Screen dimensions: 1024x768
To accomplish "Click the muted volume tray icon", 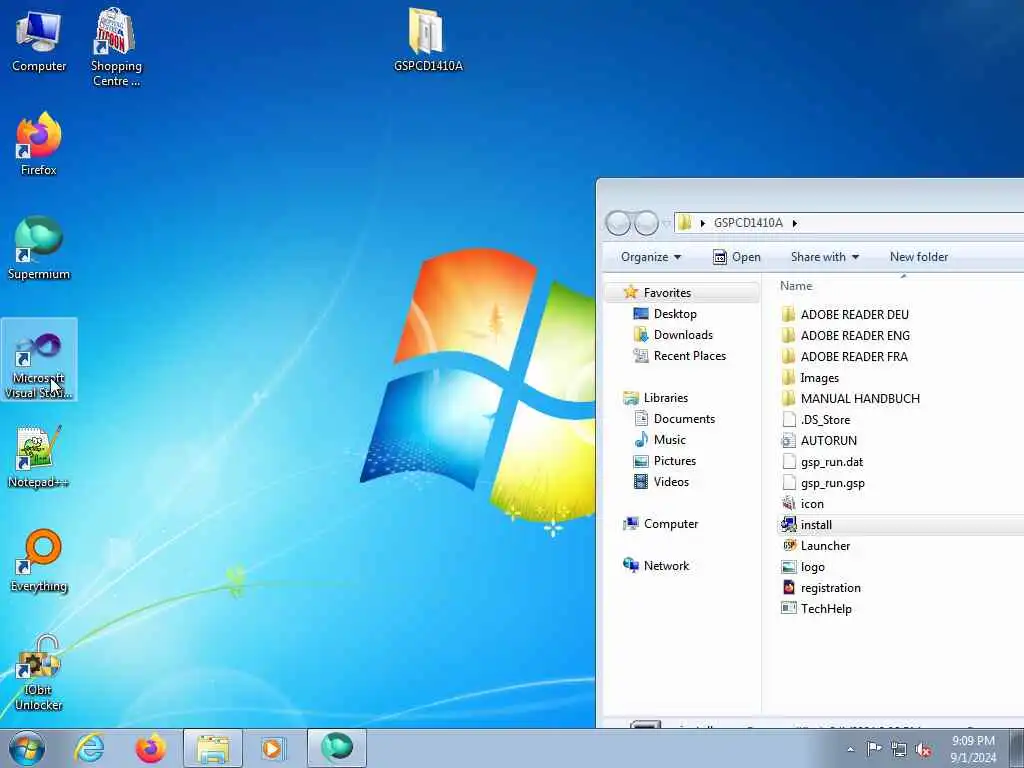I will pos(923,750).
